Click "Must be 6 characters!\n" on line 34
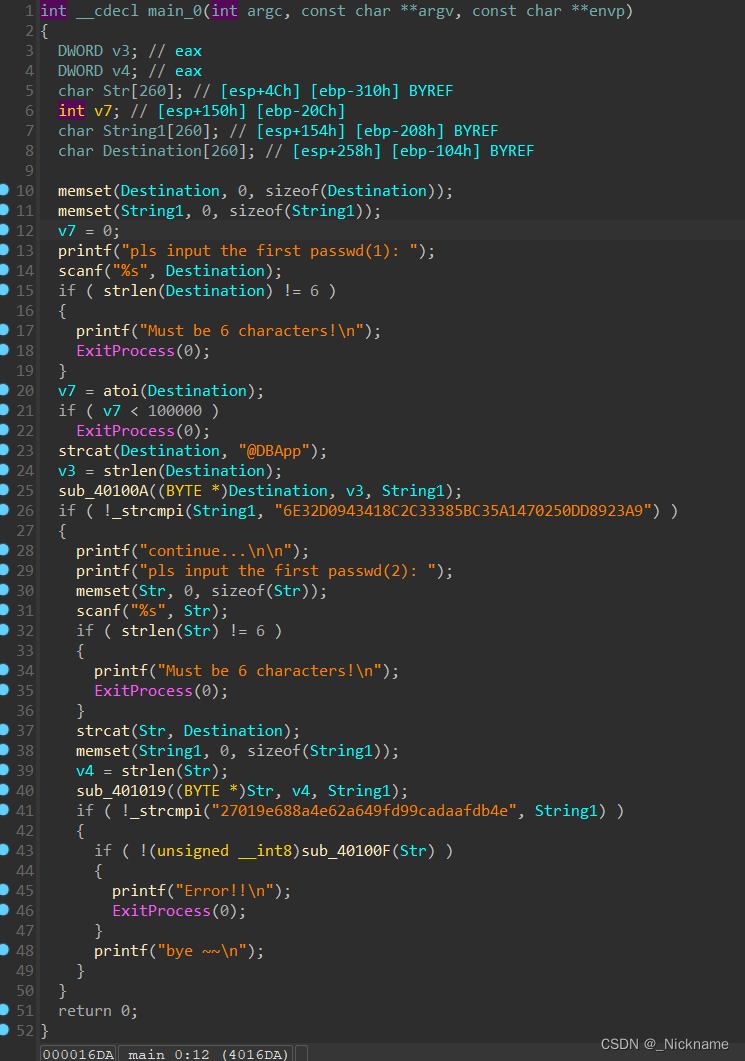The height and width of the screenshot is (1061, 745). [269, 671]
